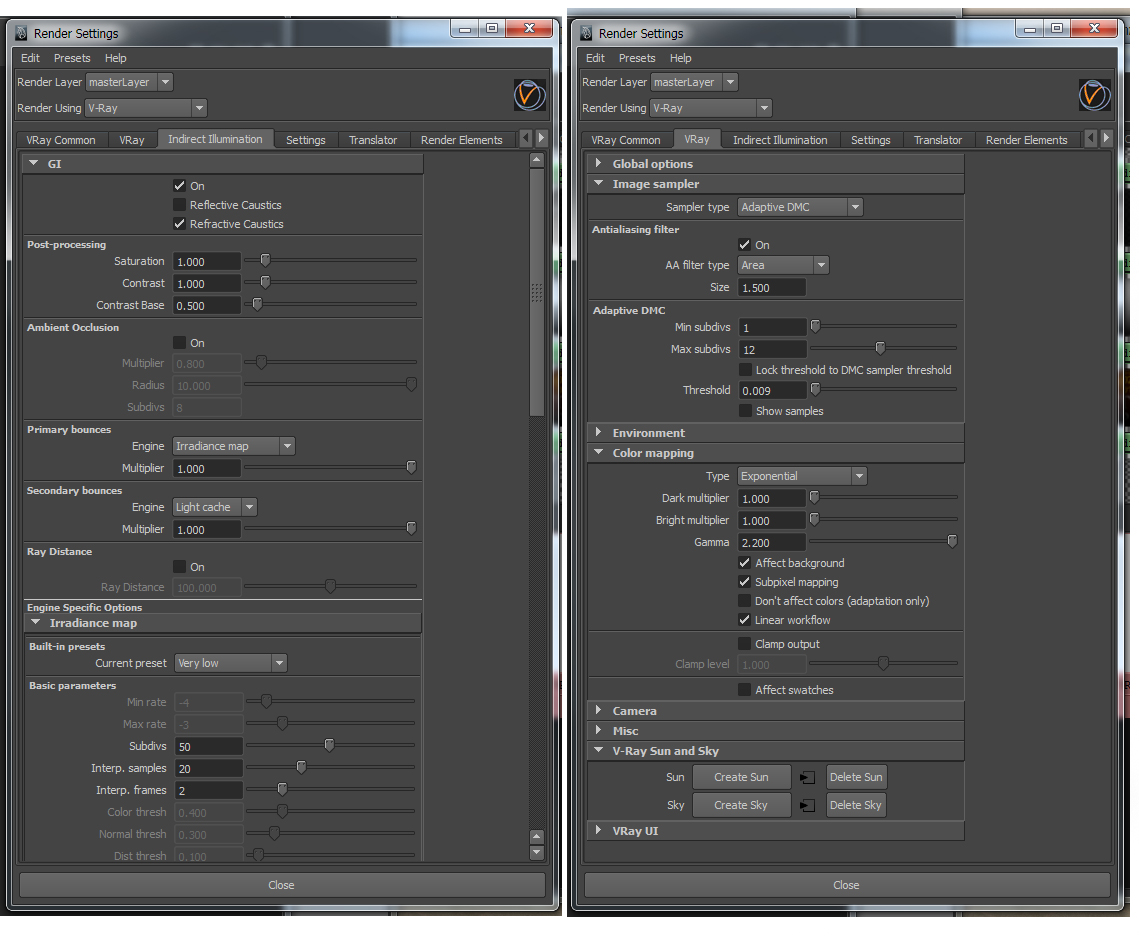Image resolution: width=1139 pixels, height=936 pixels.
Task: Click right tab scroll arrow in left window
Action: point(541,138)
